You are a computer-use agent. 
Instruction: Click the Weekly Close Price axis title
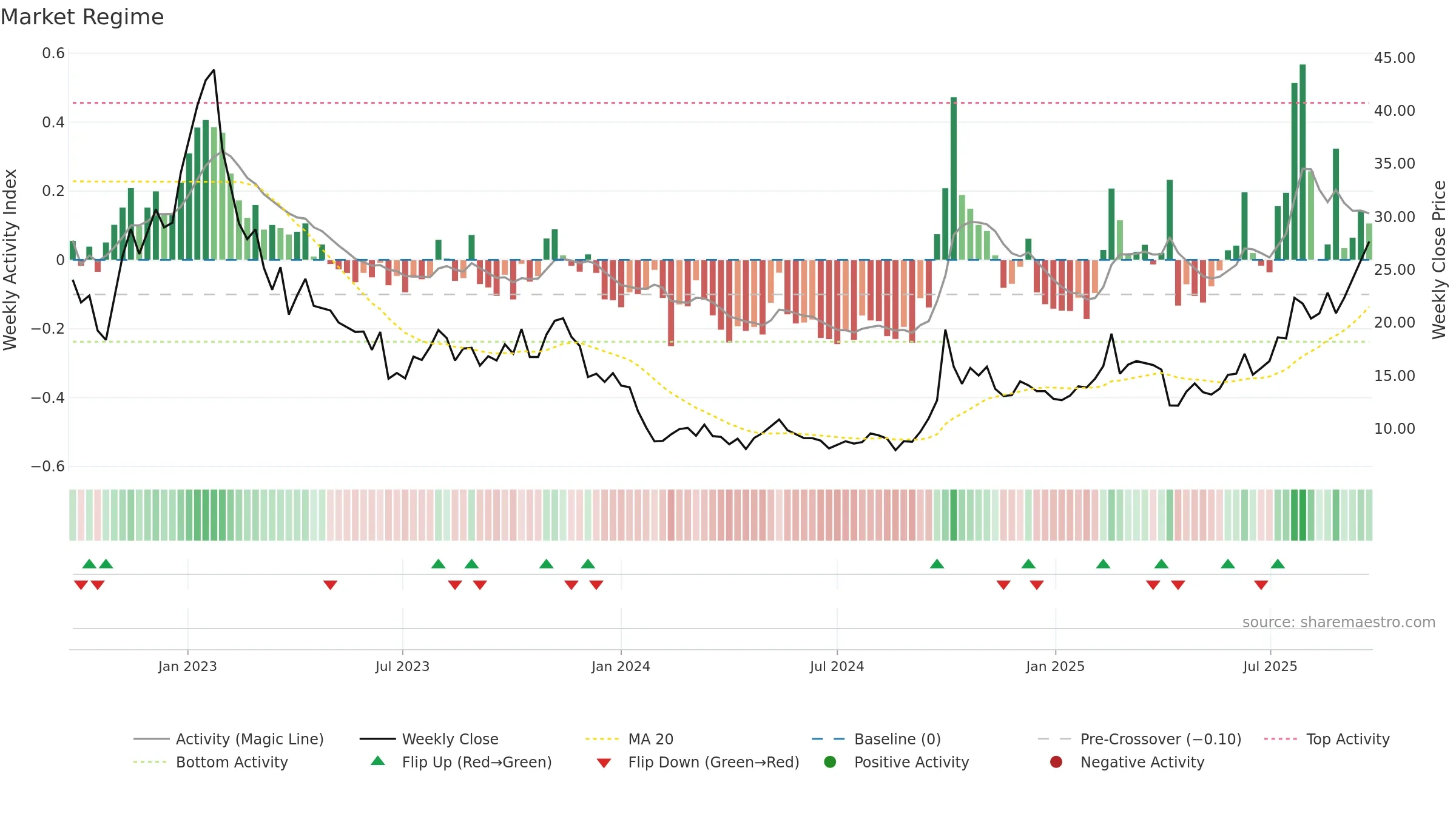pyautogui.click(x=1439, y=260)
